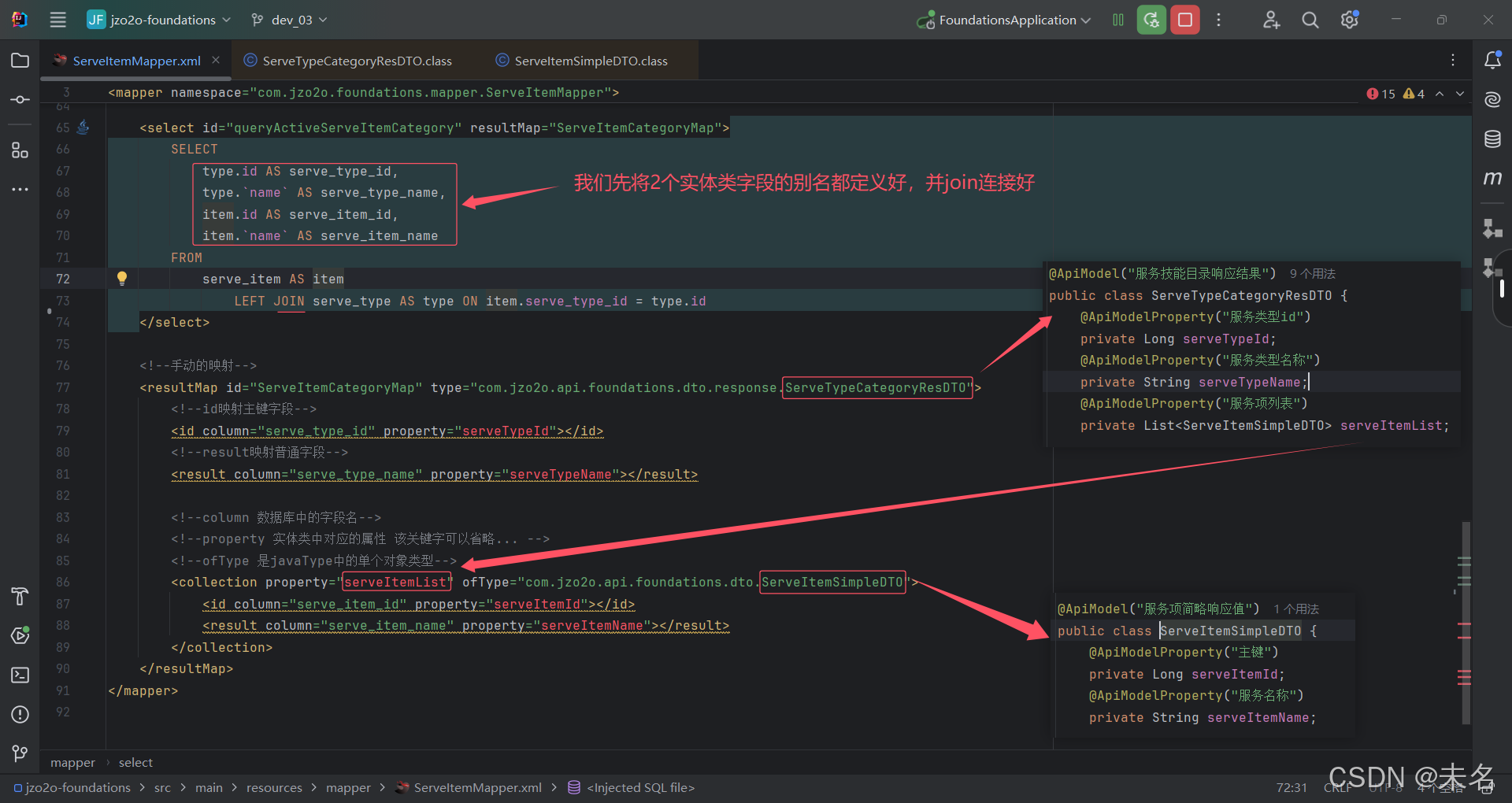Open the Maven tool window
This screenshot has height=803, width=1512.
click(x=1492, y=178)
